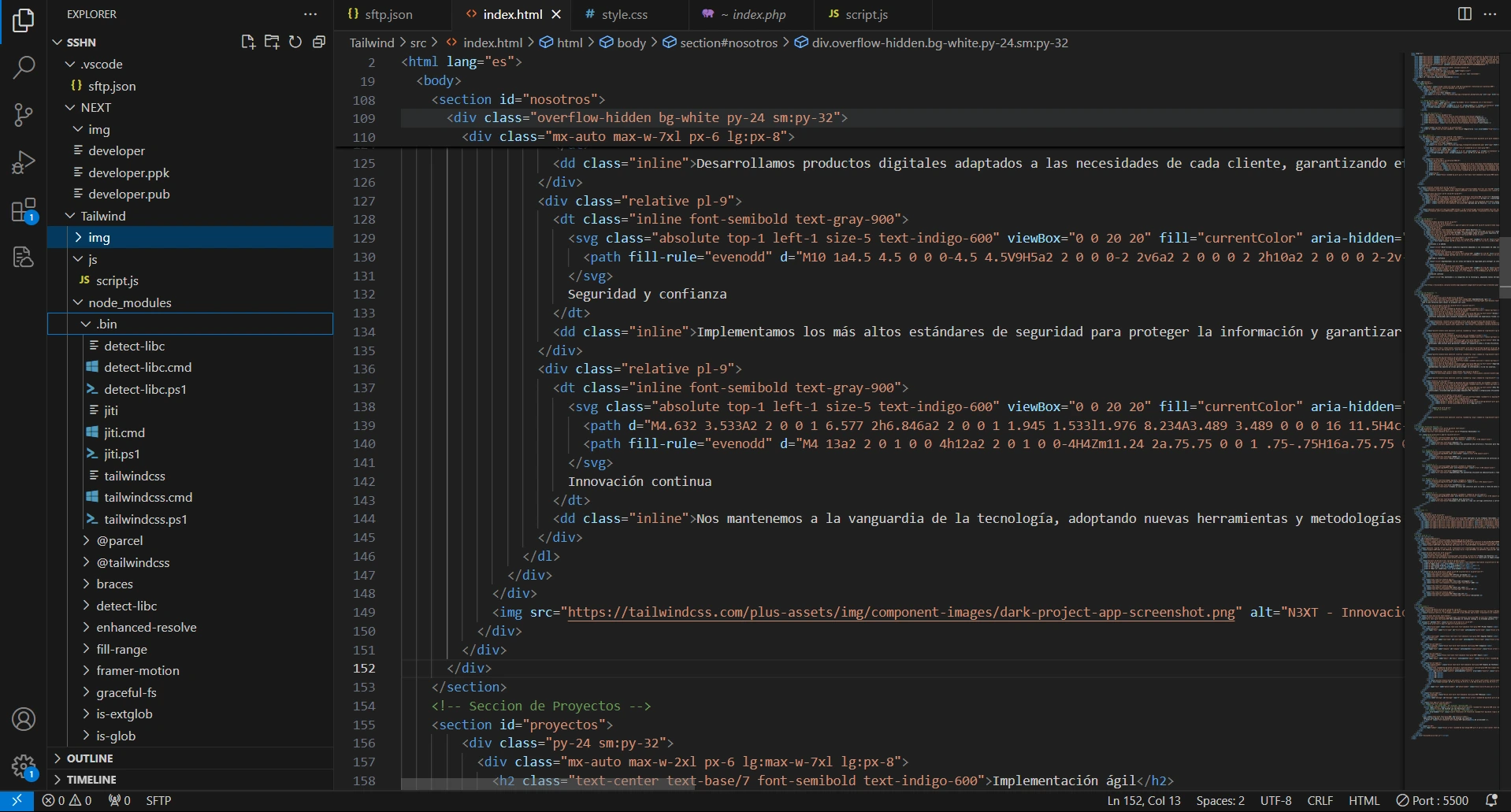Screen dimensions: 1511x812
Task: Collapse the SSHN workspace root
Action: [x=80, y=43]
